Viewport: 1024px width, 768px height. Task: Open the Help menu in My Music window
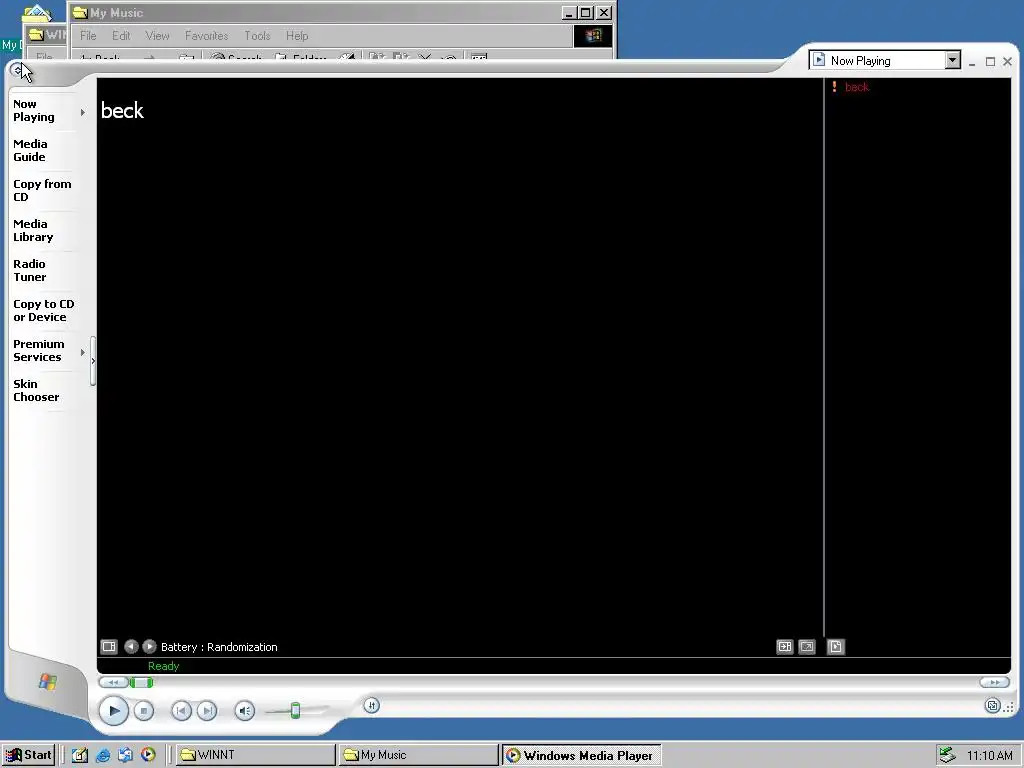tap(297, 36)
